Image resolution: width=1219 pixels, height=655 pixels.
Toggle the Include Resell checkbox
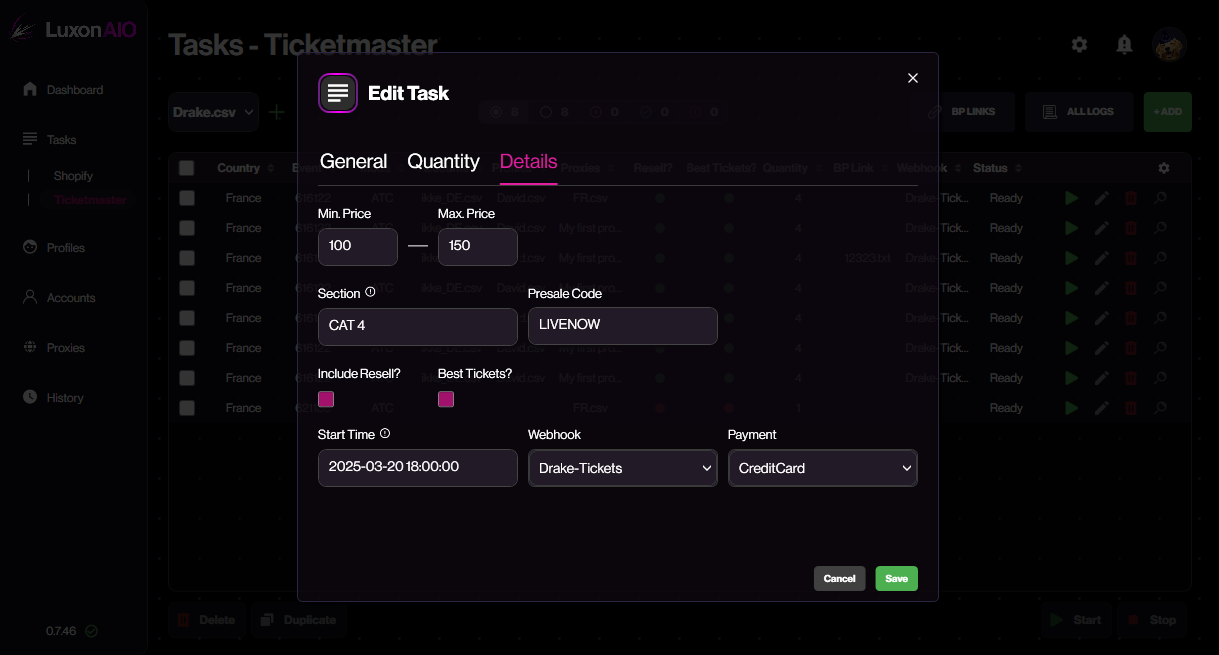point(326,399)
